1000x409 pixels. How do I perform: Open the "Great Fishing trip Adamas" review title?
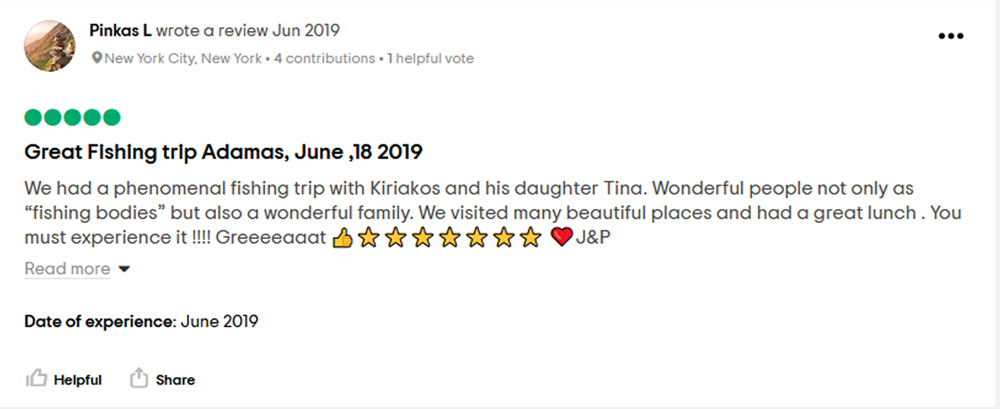click(x=223, y=152)
